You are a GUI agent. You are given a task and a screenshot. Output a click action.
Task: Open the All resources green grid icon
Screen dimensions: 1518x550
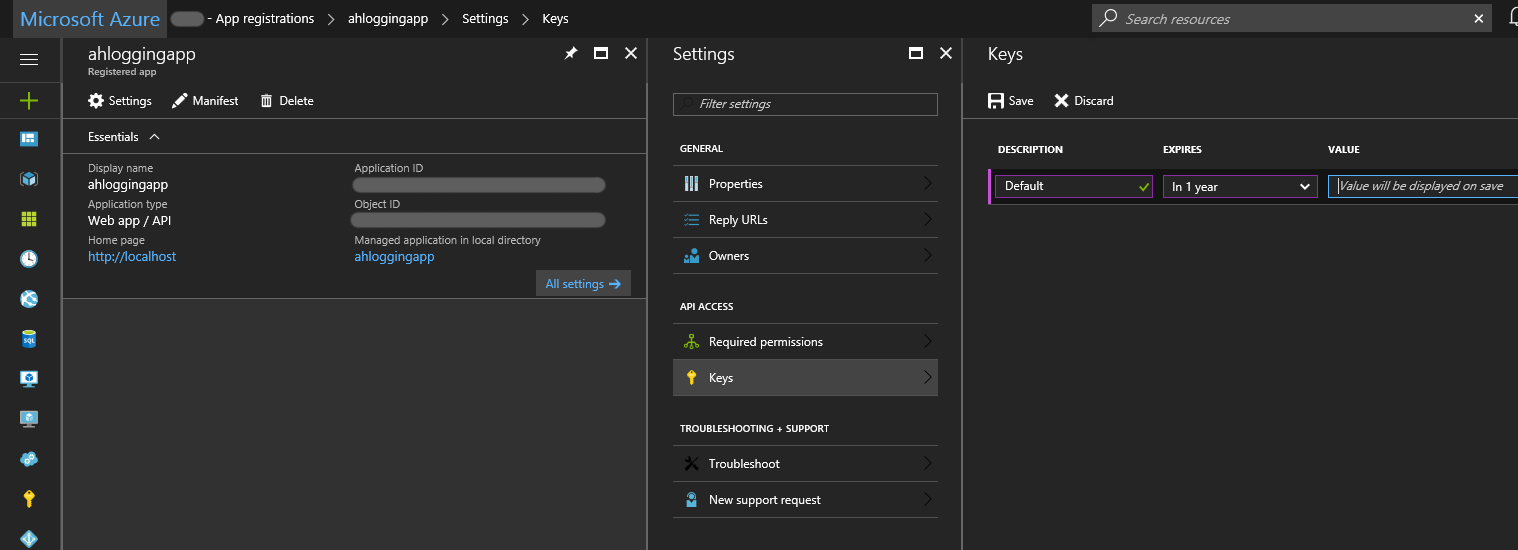[x=29, y=219]
